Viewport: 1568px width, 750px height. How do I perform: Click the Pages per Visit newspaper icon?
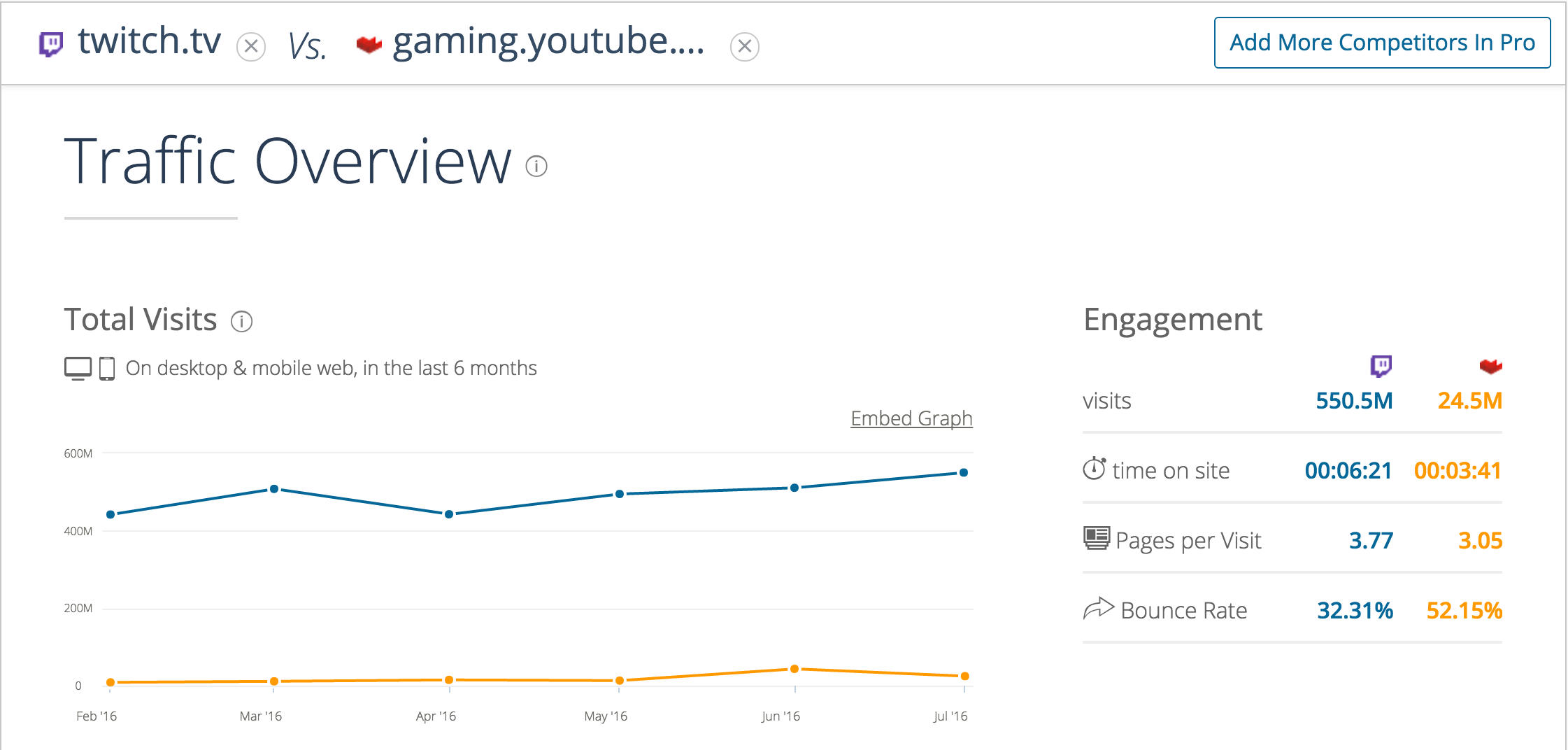click(1096, 539)
